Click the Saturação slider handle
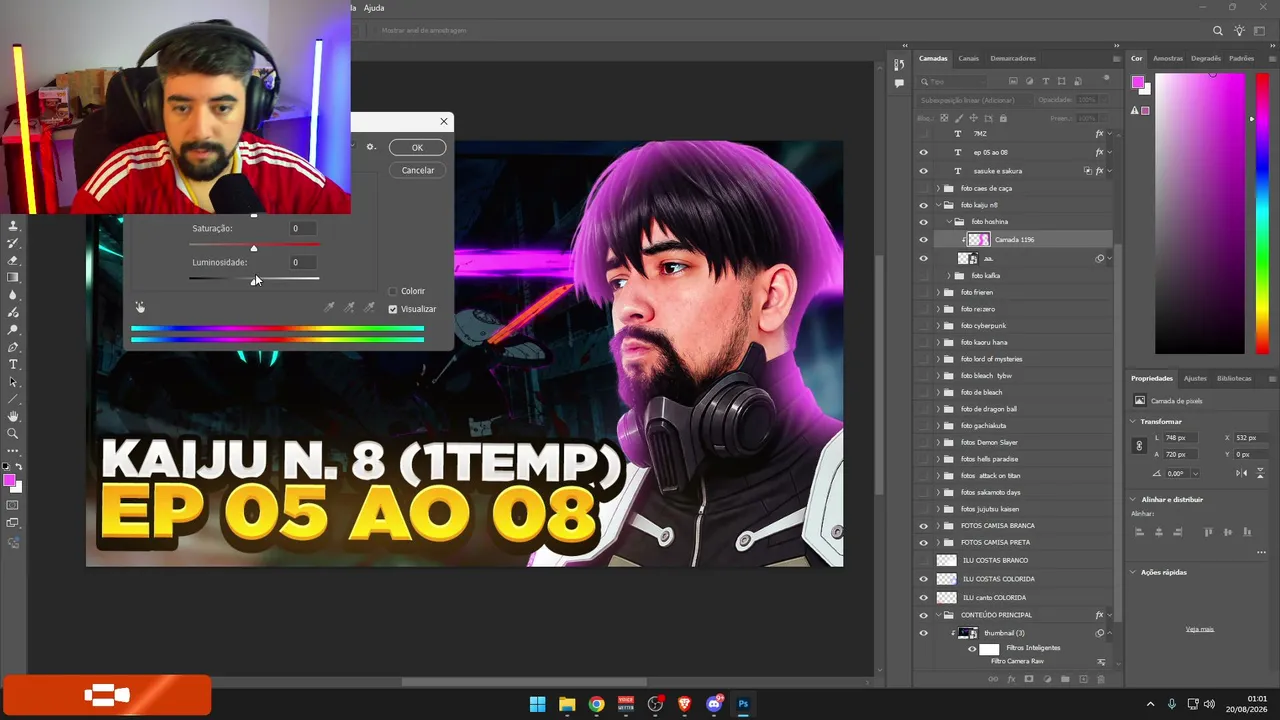The height and width of the screenshot is (720, 1280). [x=253, y=247]
